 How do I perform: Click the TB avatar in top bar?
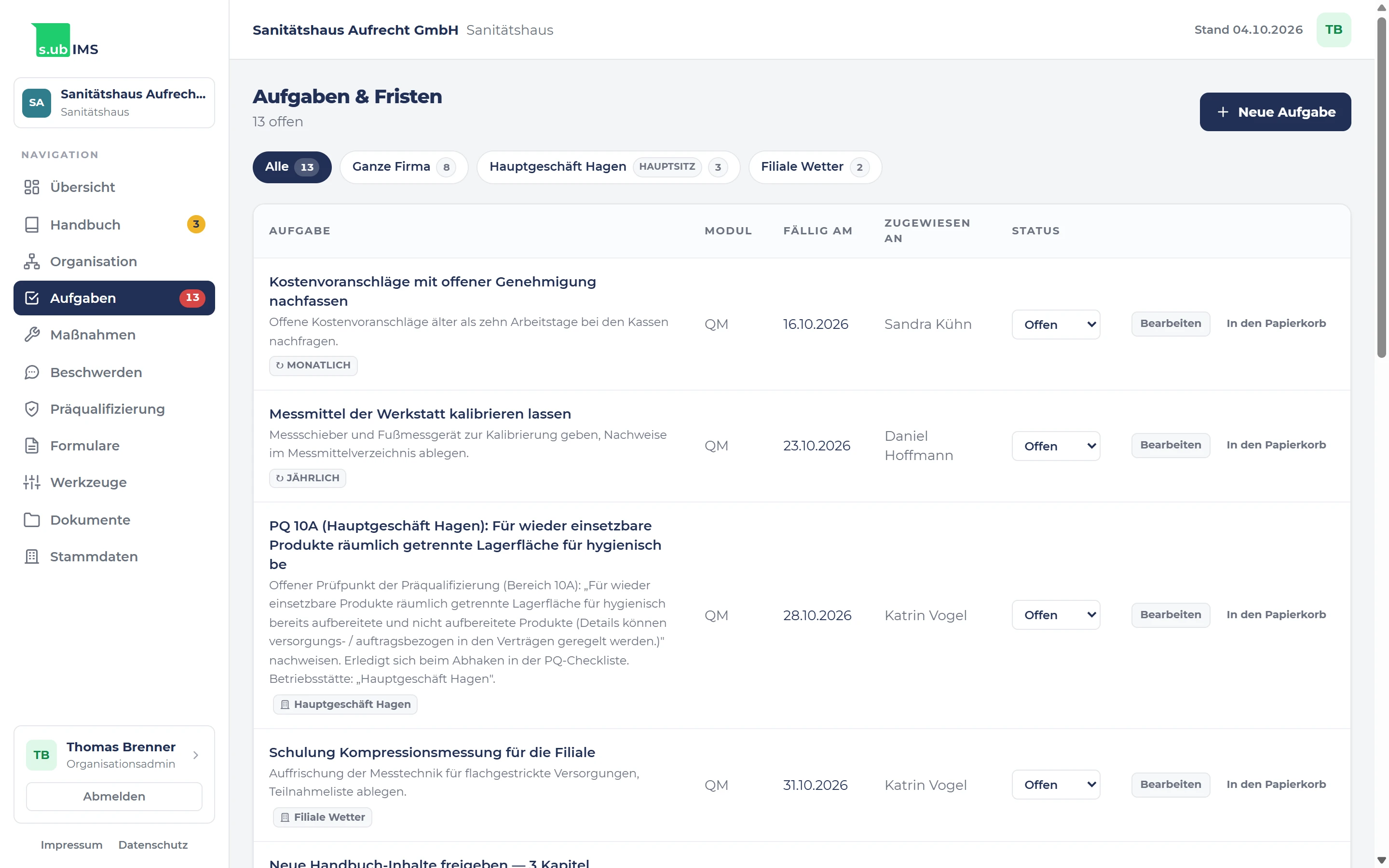point(1334,30)
